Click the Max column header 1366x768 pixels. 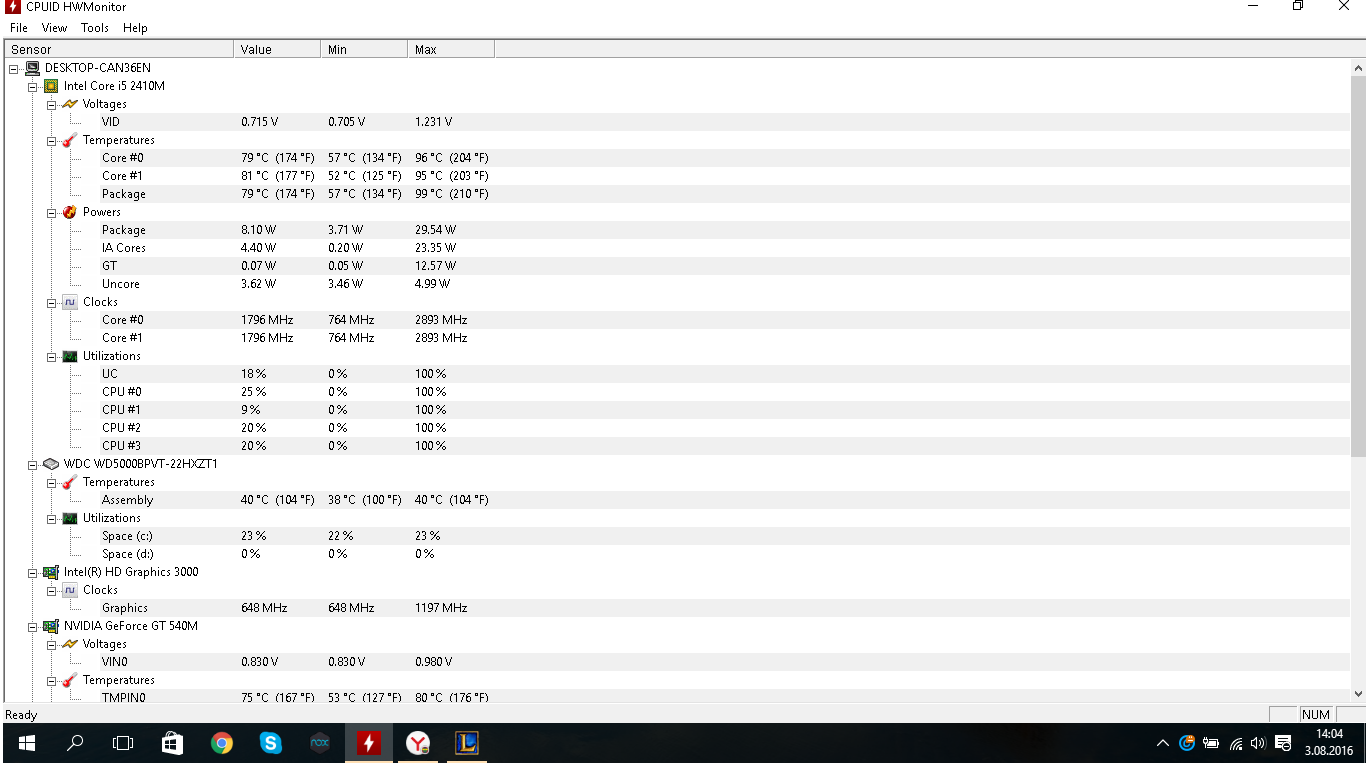click(x=451, y=49)
